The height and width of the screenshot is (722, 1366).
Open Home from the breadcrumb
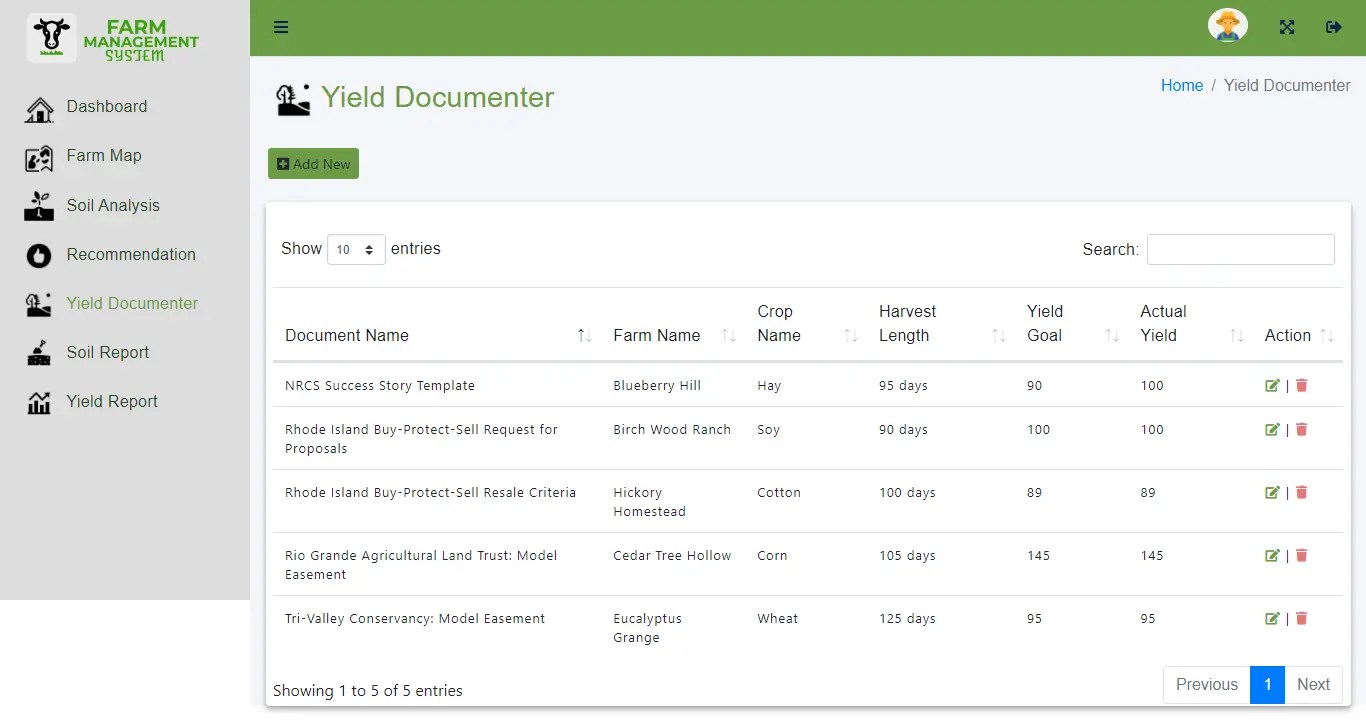point(1182,85)
